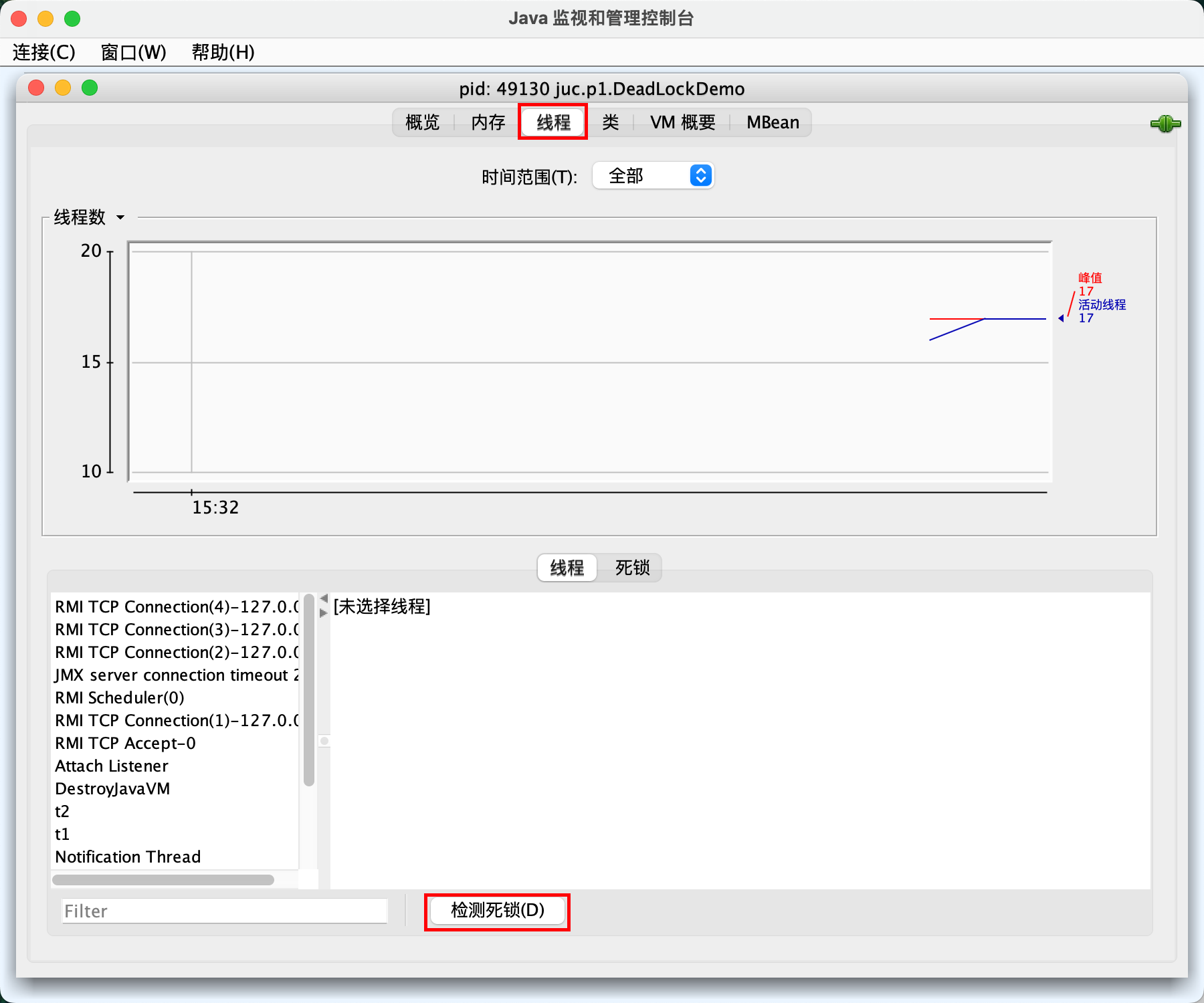The height and width of the screenshot is (1003, 1204).
Task: Switch to the 内存 tab
Action: click(488, 122)
